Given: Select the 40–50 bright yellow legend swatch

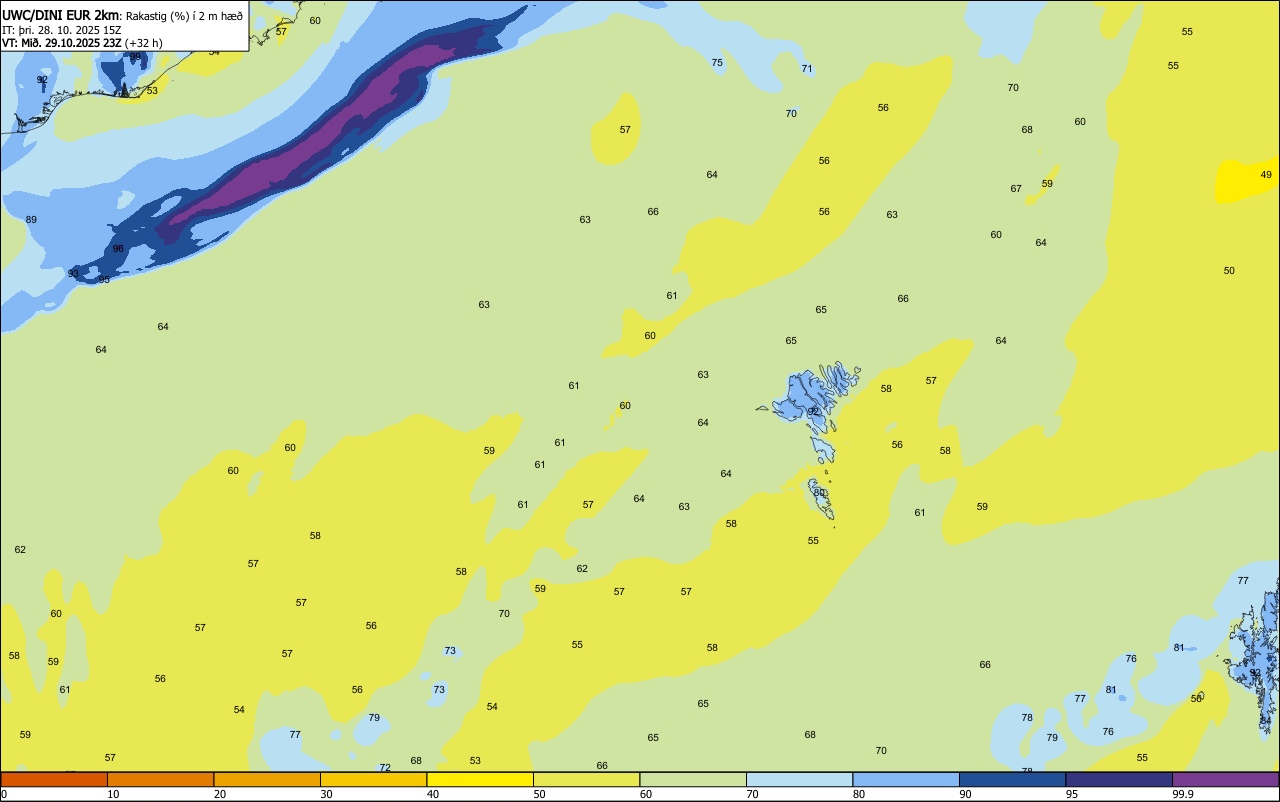Looking at the screenshot, I should point(480,779).
